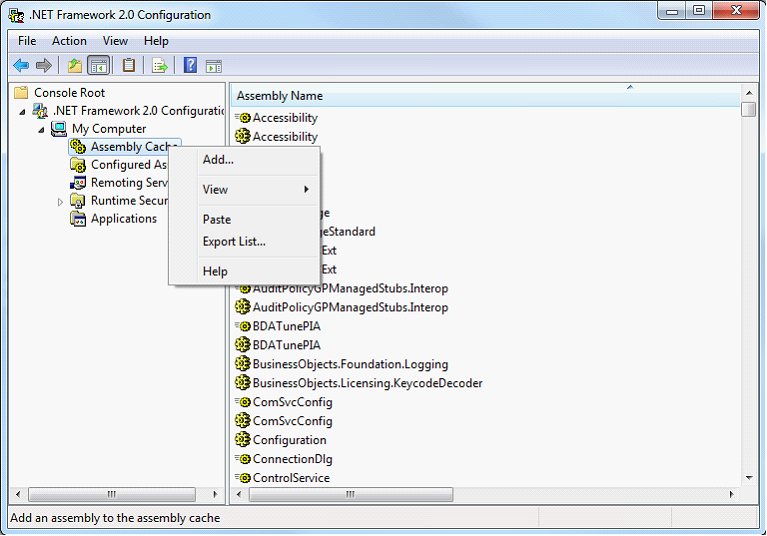767x536 pixels.
Task: Toggle the Show/Hide Action Pane icon
Action: (214, 66)
